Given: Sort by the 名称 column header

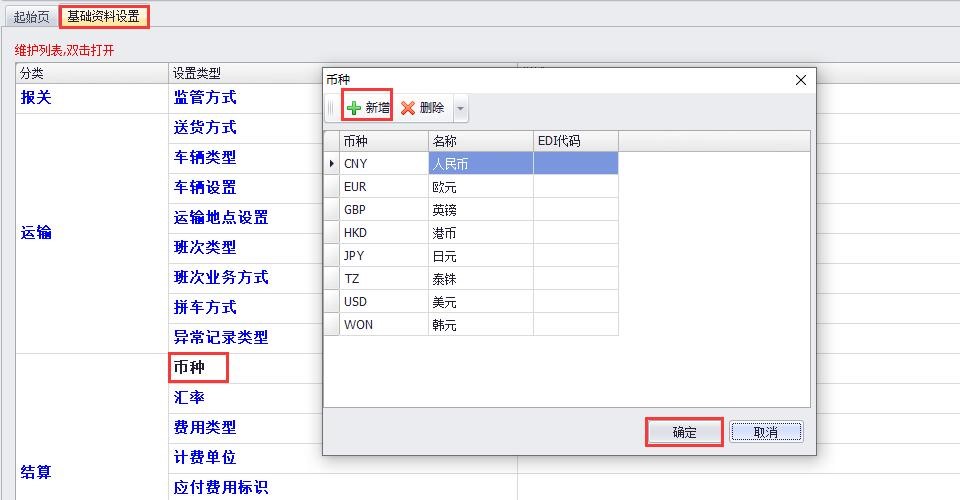Looking at the screenshot, I should 480,141.
